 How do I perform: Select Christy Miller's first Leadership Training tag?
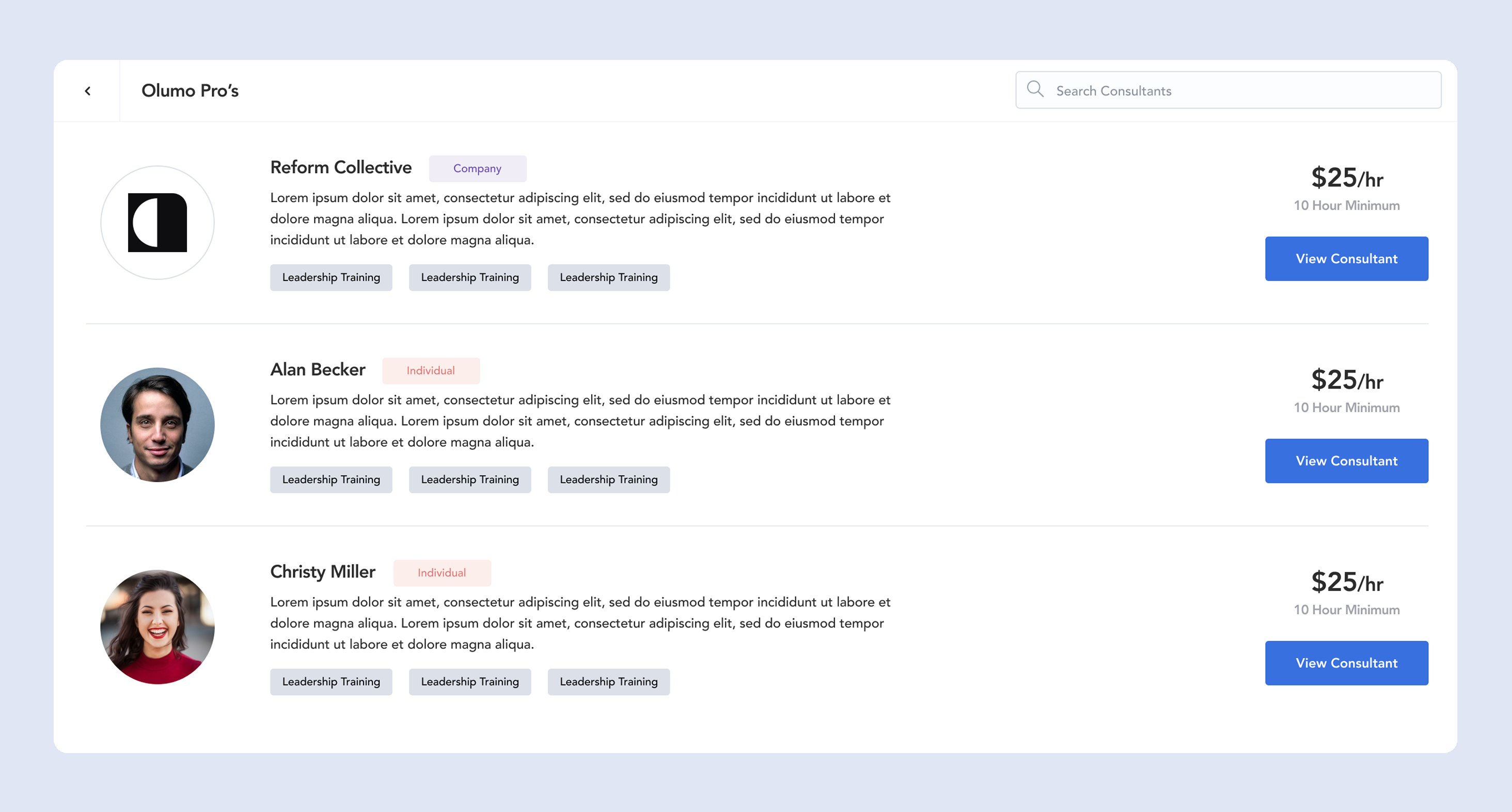pyautogui.click(x=331, y=681)
